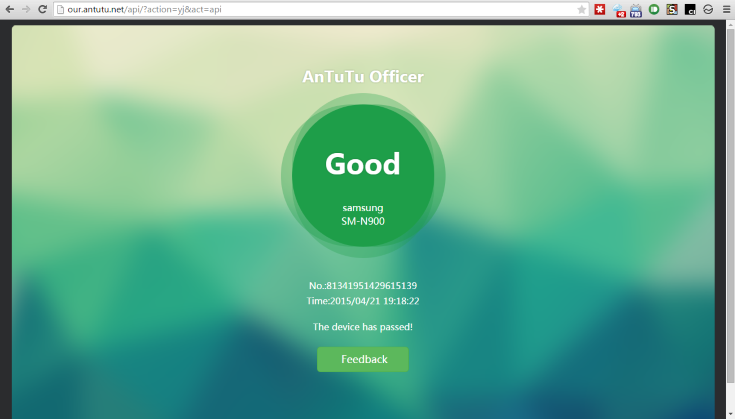Reload the current page

(42, 9)
